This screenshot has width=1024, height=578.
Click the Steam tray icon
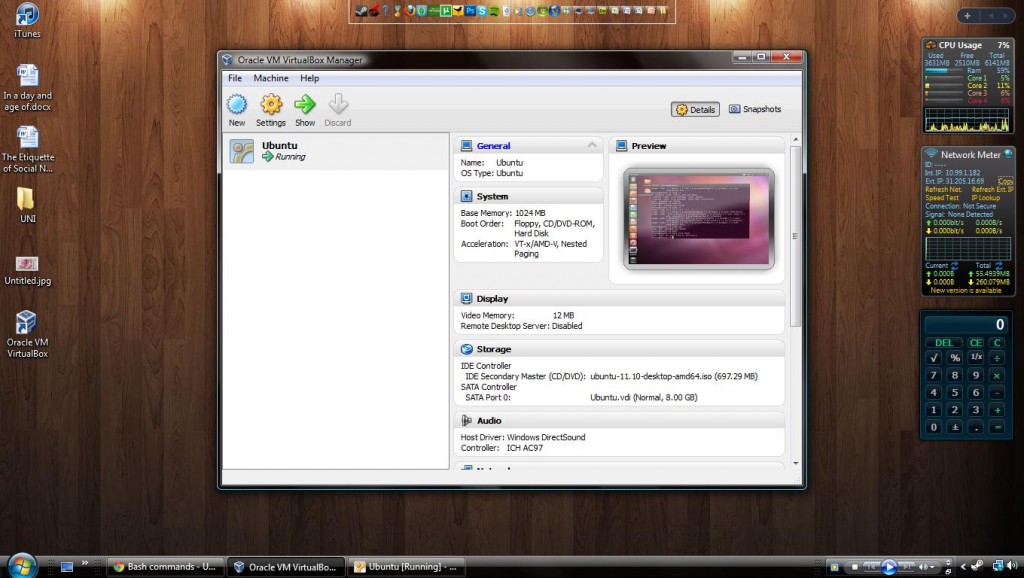point(977,566)
